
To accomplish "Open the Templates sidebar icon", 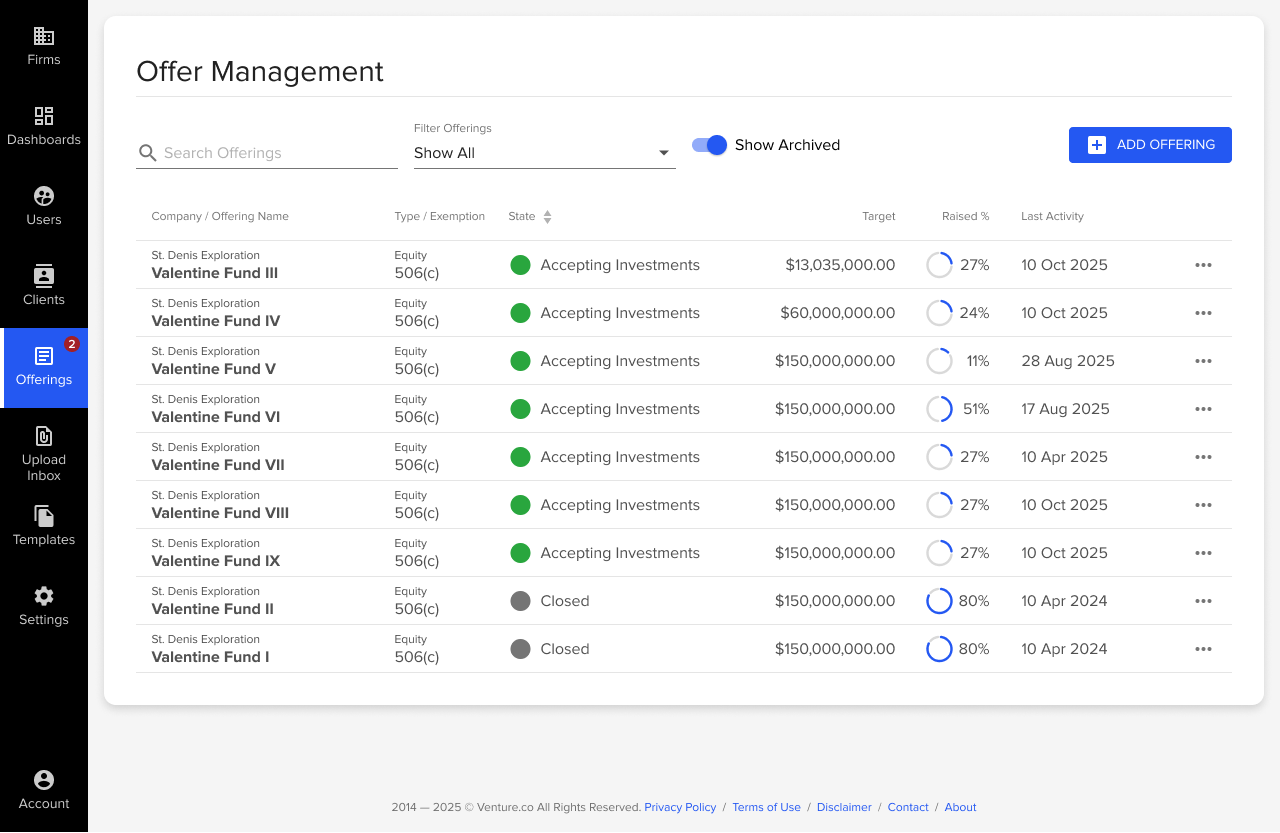I will click(x=44, y=517).
